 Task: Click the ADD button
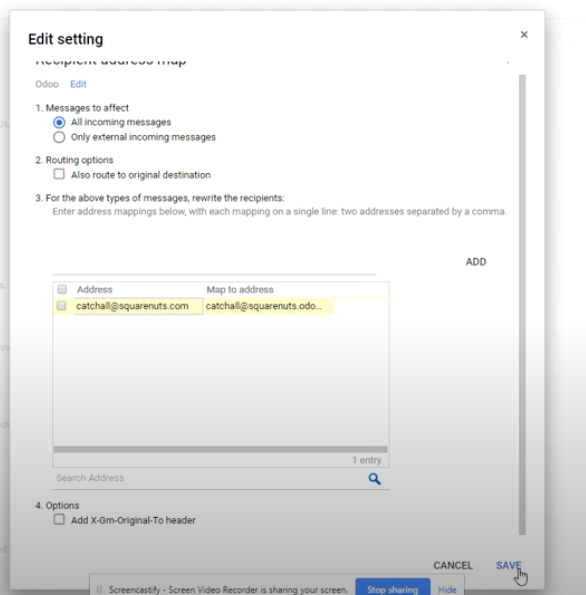pos(476,262)
